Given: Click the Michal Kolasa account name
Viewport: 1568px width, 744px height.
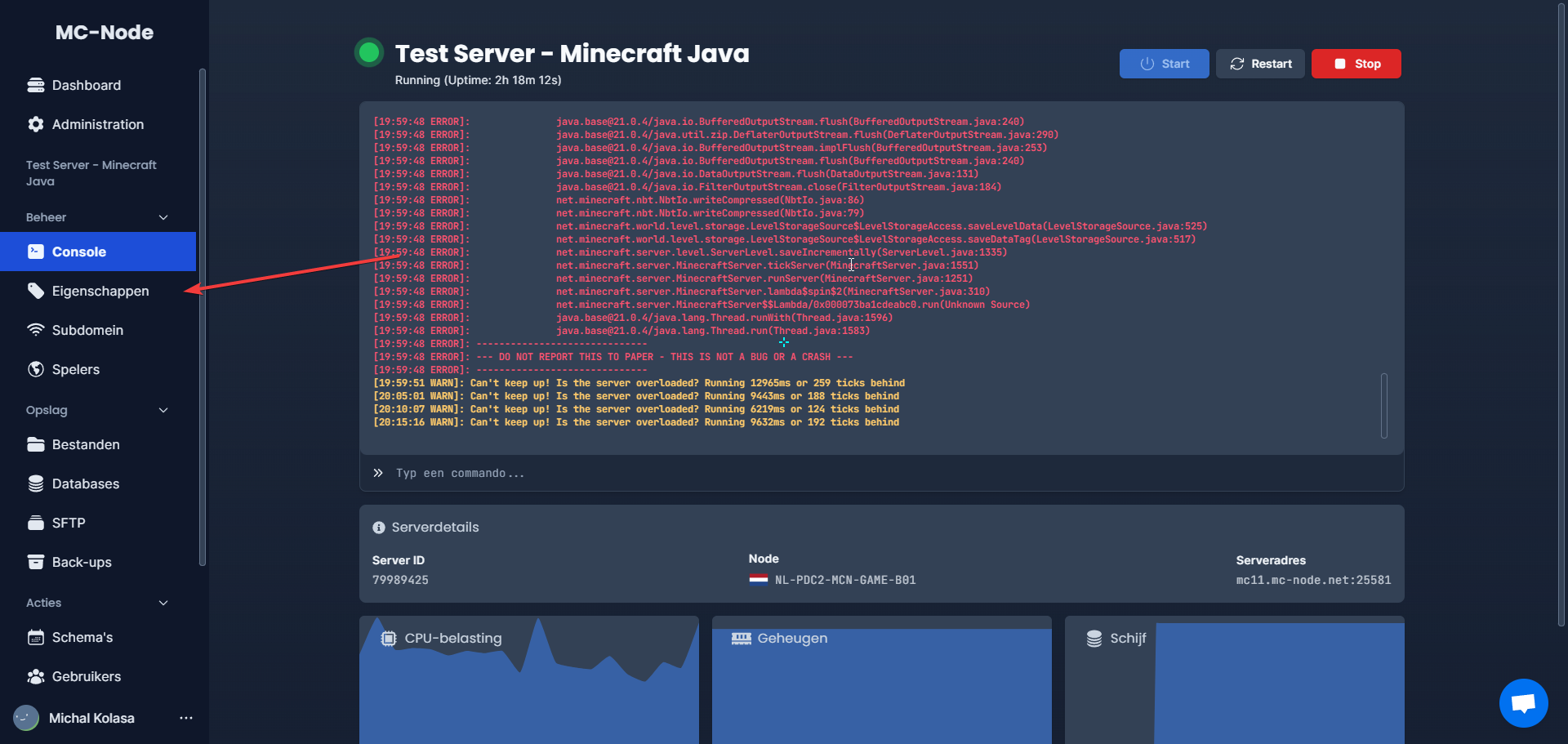Looking at the screenshot, I should pyautogui.click(x=91, y=718).
